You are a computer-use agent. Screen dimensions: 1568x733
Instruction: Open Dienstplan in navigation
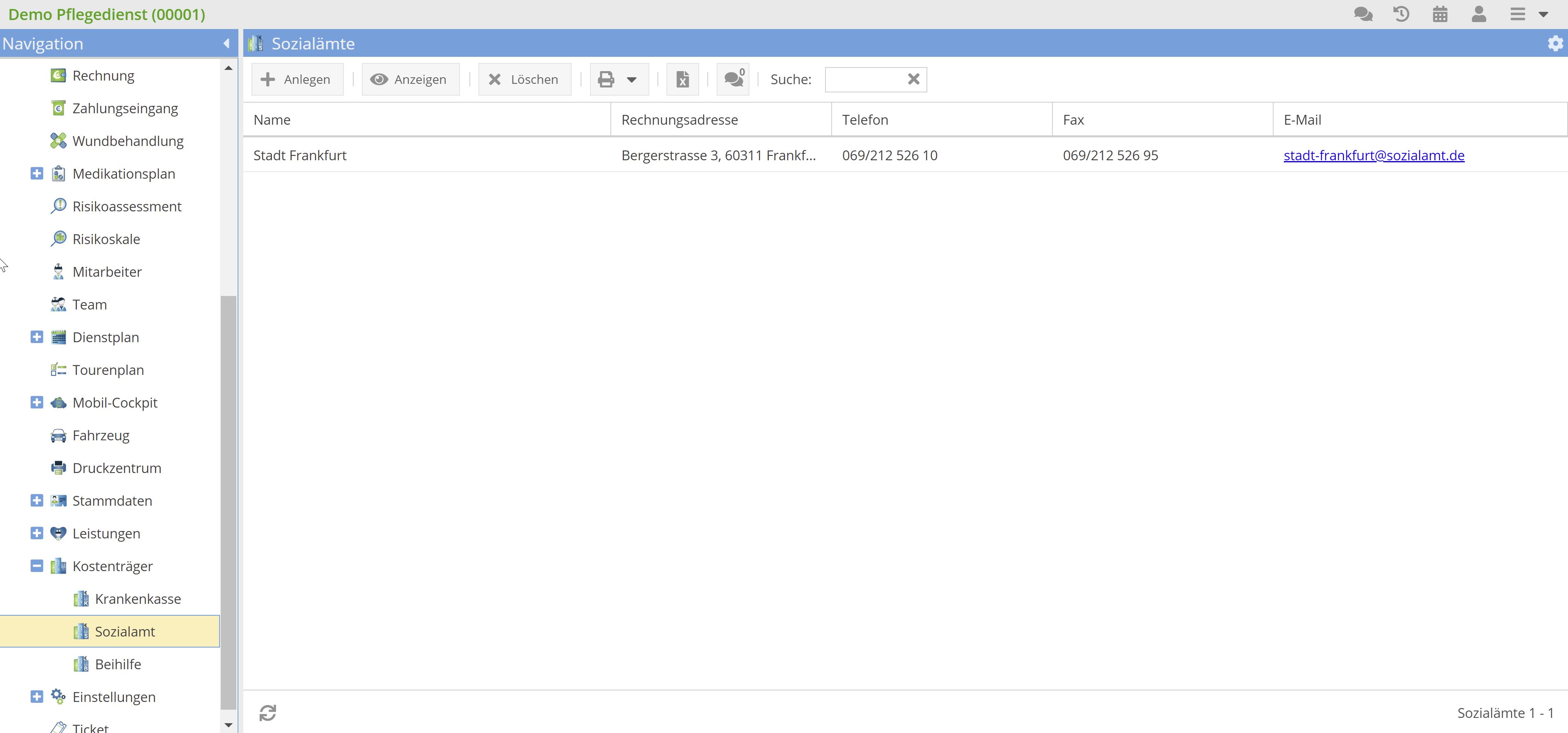click(x=105, y=337)
